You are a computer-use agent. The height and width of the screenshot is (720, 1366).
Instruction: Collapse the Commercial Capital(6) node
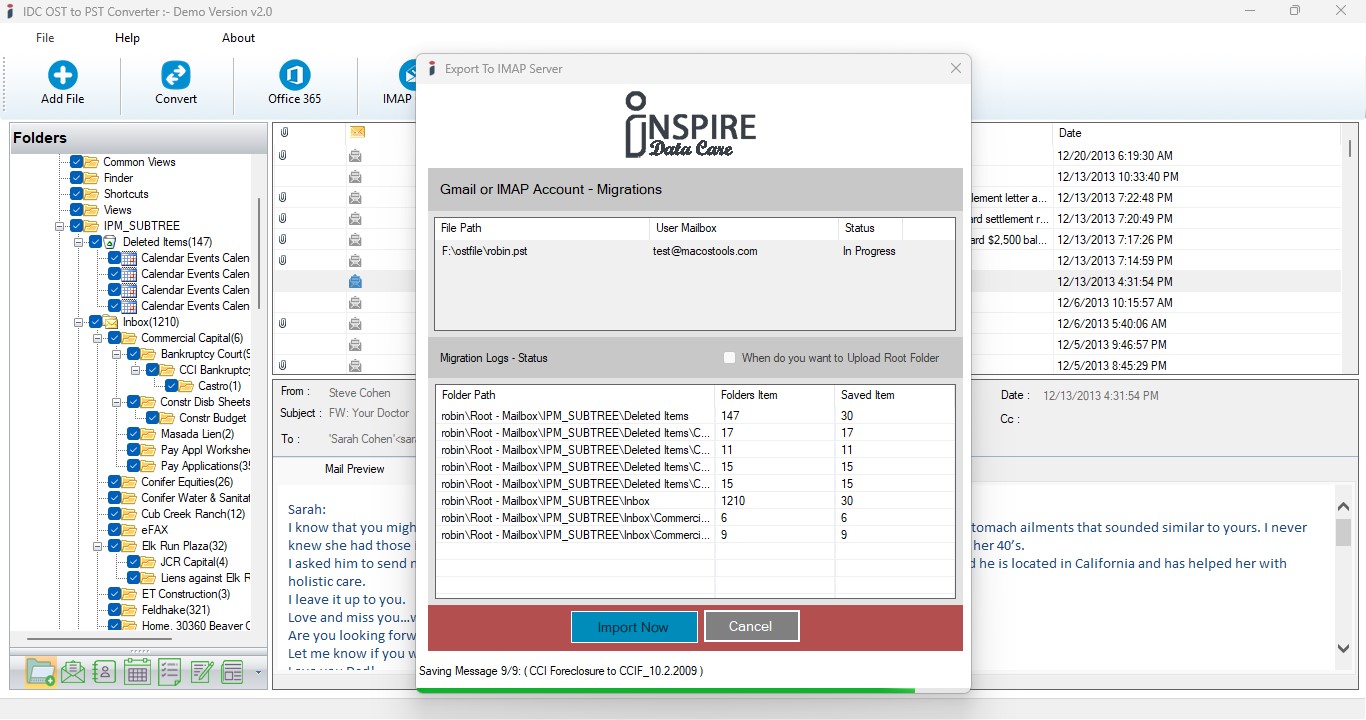point(98,338)
